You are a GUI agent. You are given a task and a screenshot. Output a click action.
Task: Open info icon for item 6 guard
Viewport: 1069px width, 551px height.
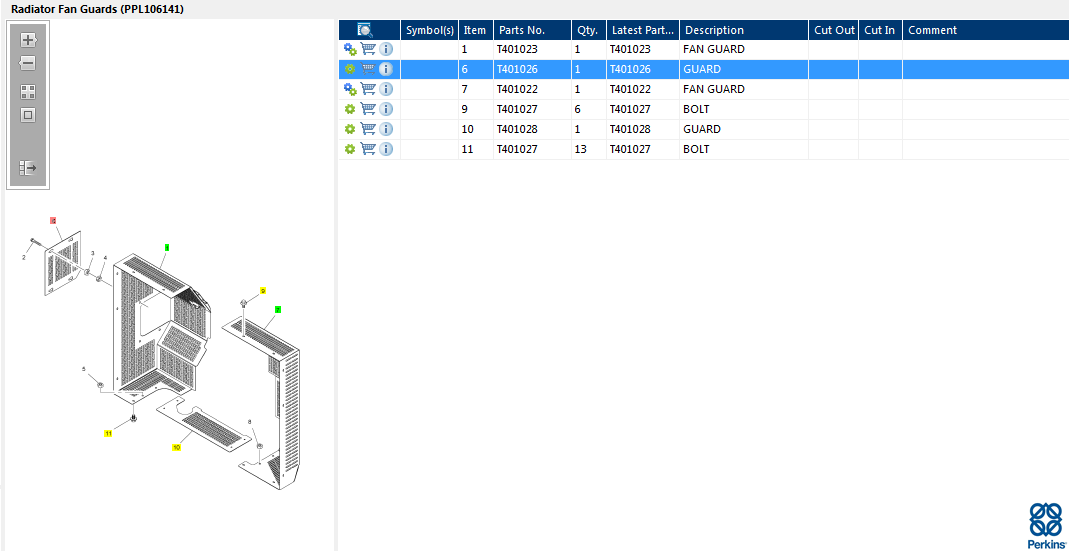[386, 69]
